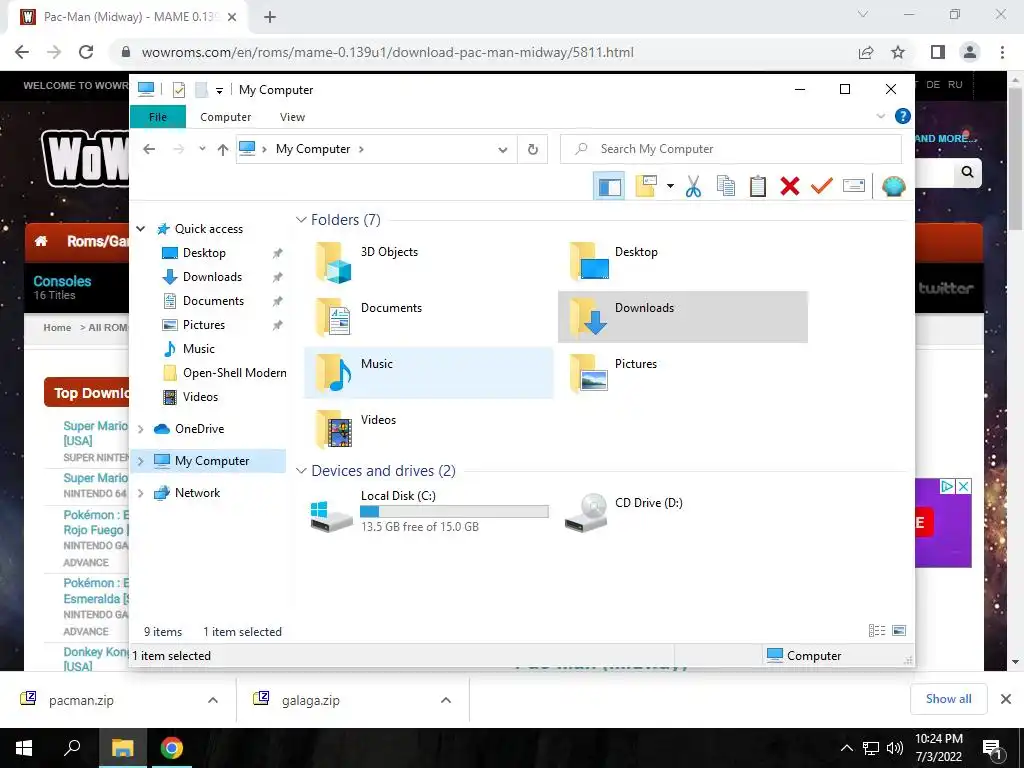
Task: Open the Windows Start menu
Action: pyautogui.click(x=24, y=748)
